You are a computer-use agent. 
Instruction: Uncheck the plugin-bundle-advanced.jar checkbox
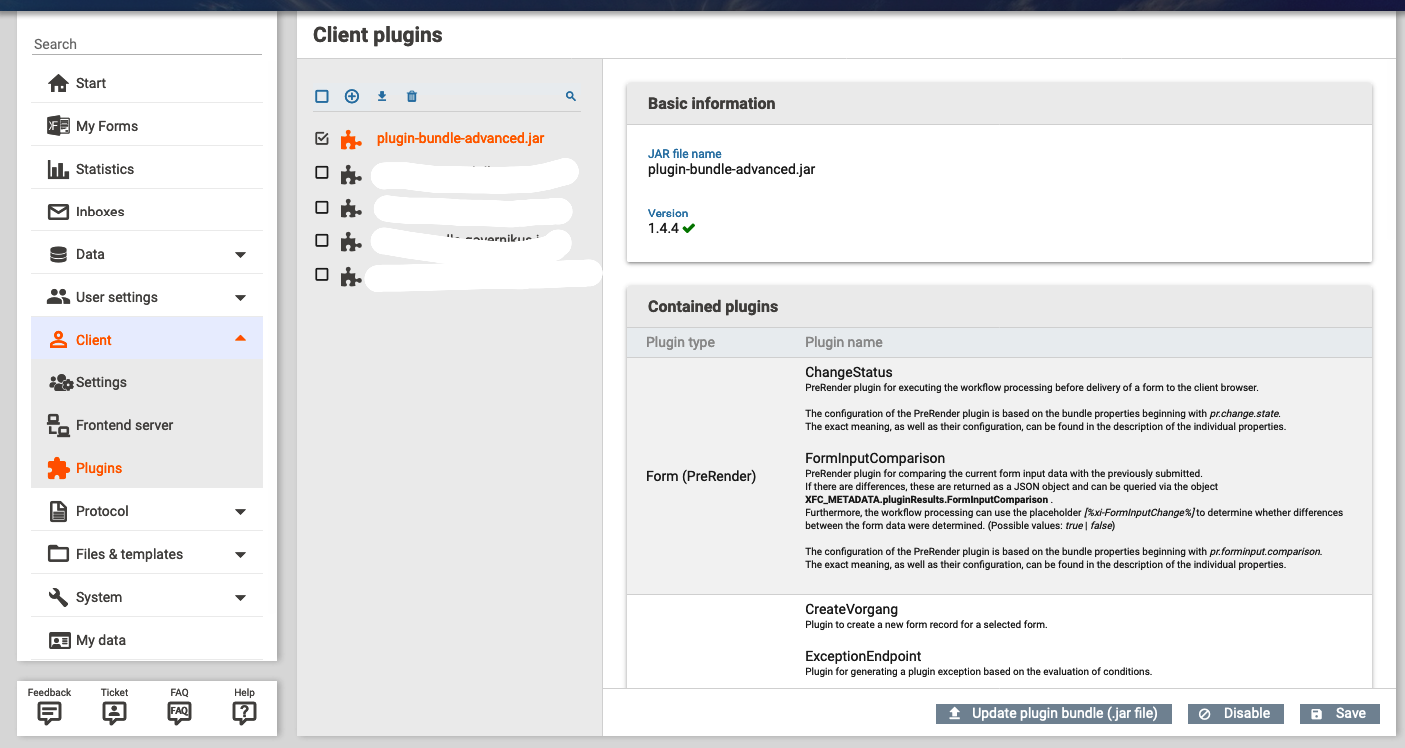click(x=322, y=139)
